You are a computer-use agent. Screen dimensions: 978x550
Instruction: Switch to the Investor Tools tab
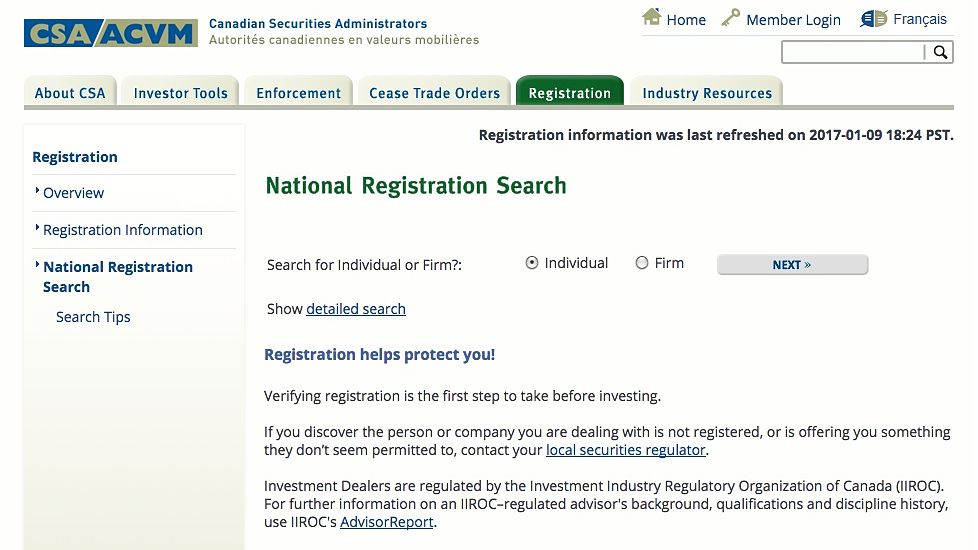[180, 93]
